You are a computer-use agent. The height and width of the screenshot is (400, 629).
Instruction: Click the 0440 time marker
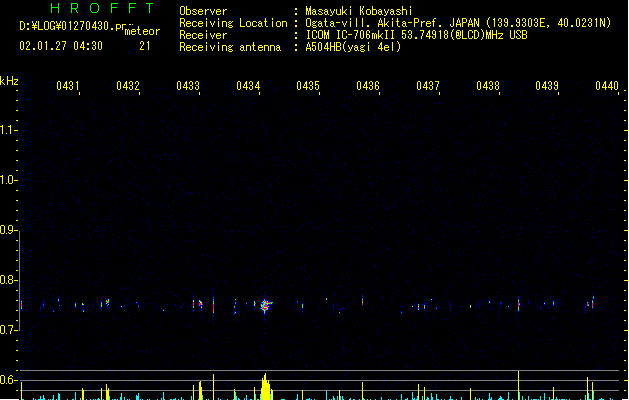click(607, 85)
